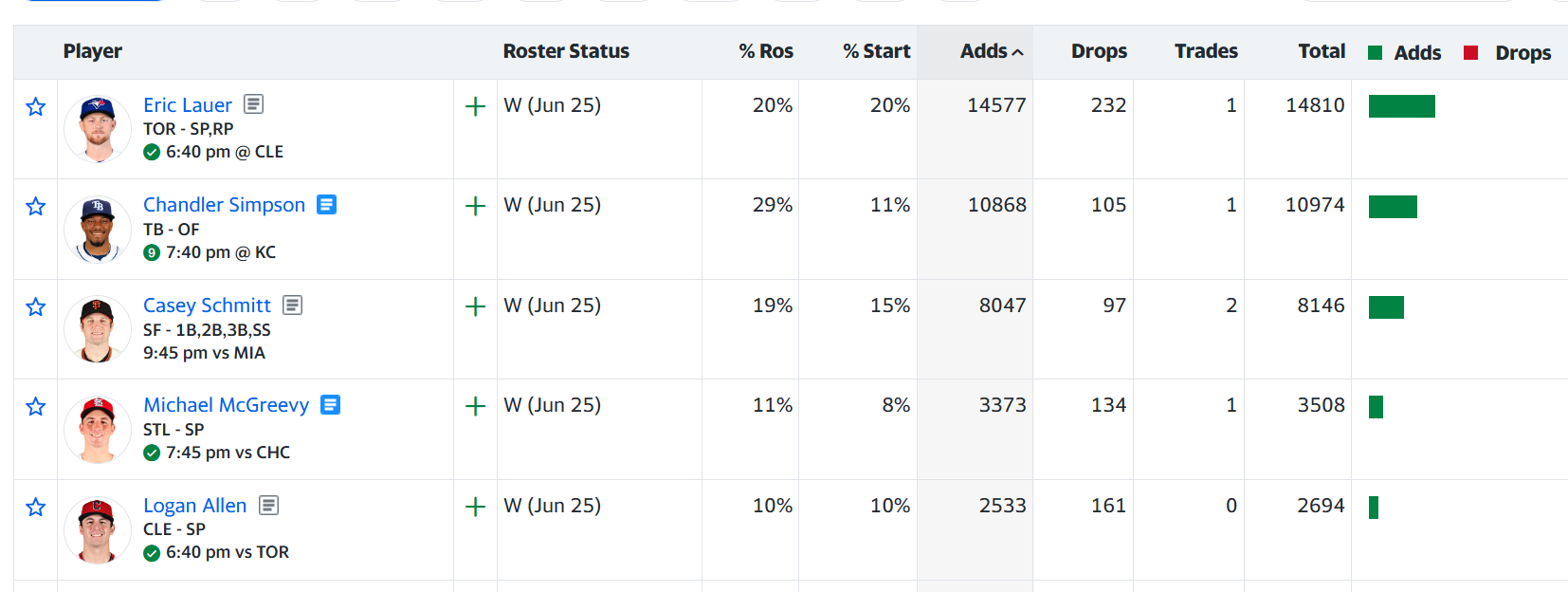Sort table by Adds column
This screenshot has height=592, width=1568.
(x=991, y=51)
